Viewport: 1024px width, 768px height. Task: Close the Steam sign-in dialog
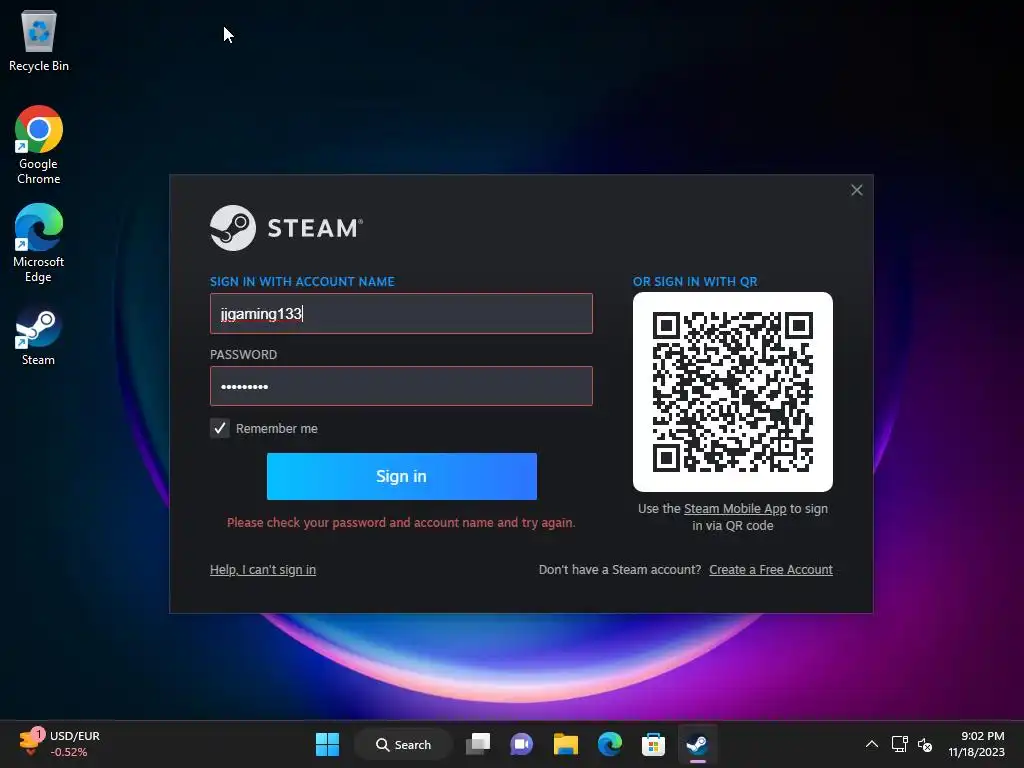point(857,190)
